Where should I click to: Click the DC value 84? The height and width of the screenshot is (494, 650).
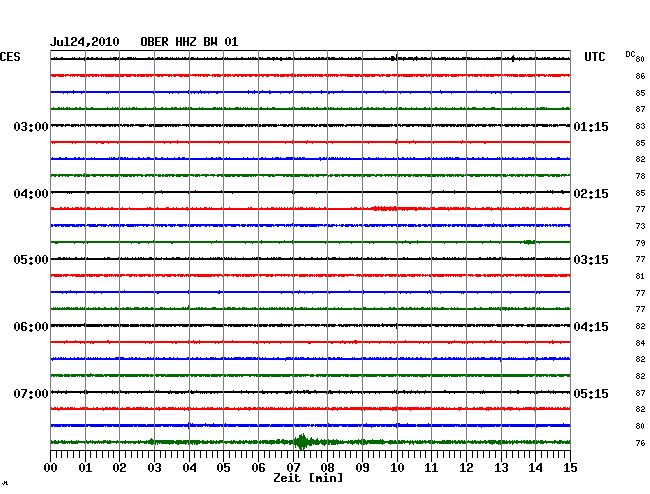[640, 343]
